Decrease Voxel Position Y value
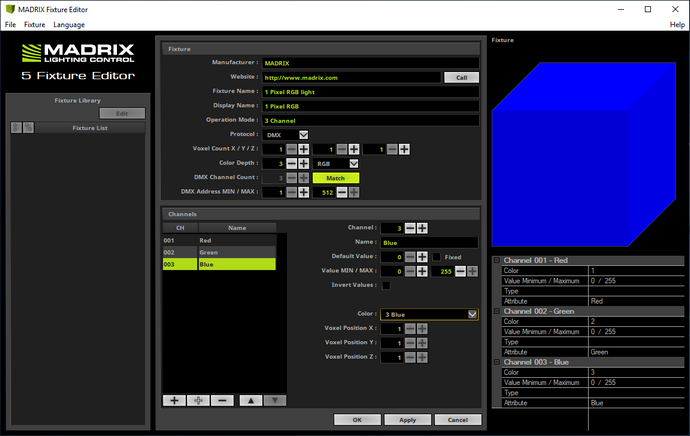The width and height of the screenshot is (690, 436). point(410,343)
